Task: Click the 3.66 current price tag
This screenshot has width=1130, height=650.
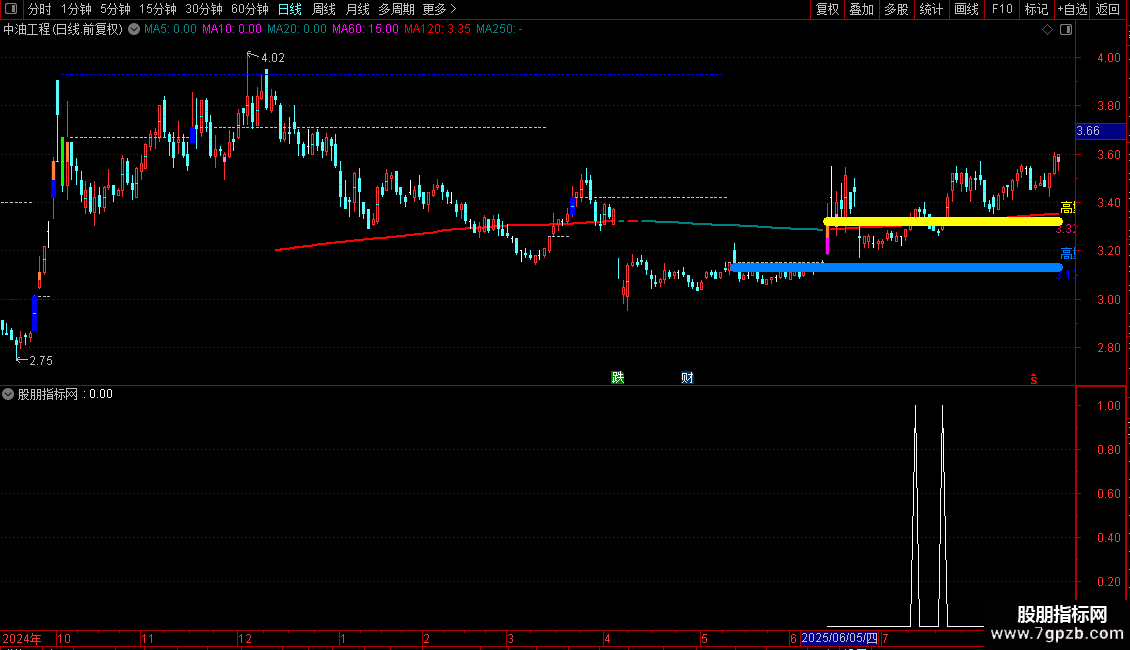Action: point(1100,130)
